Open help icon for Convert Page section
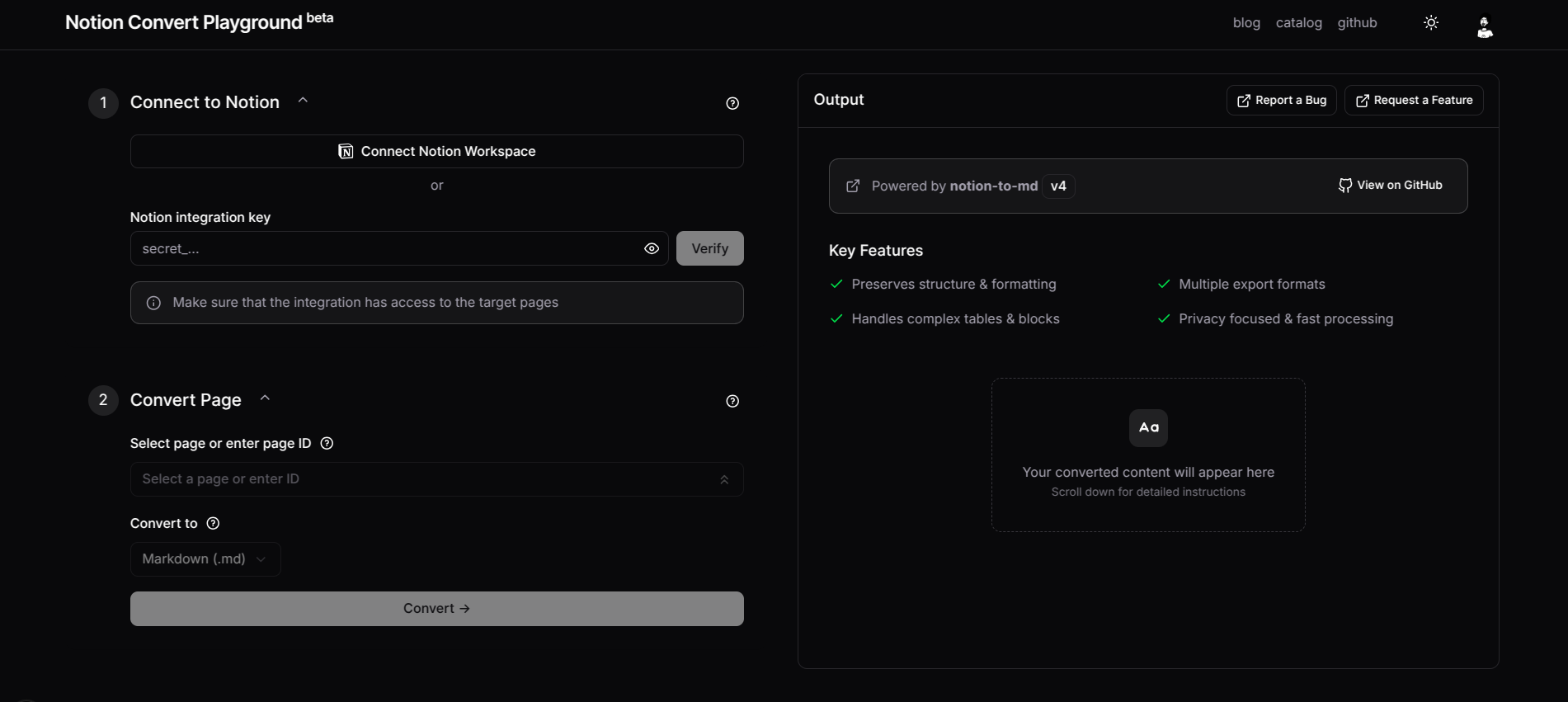This screenshot has height=702, width=1568. [x=732, y=401]
